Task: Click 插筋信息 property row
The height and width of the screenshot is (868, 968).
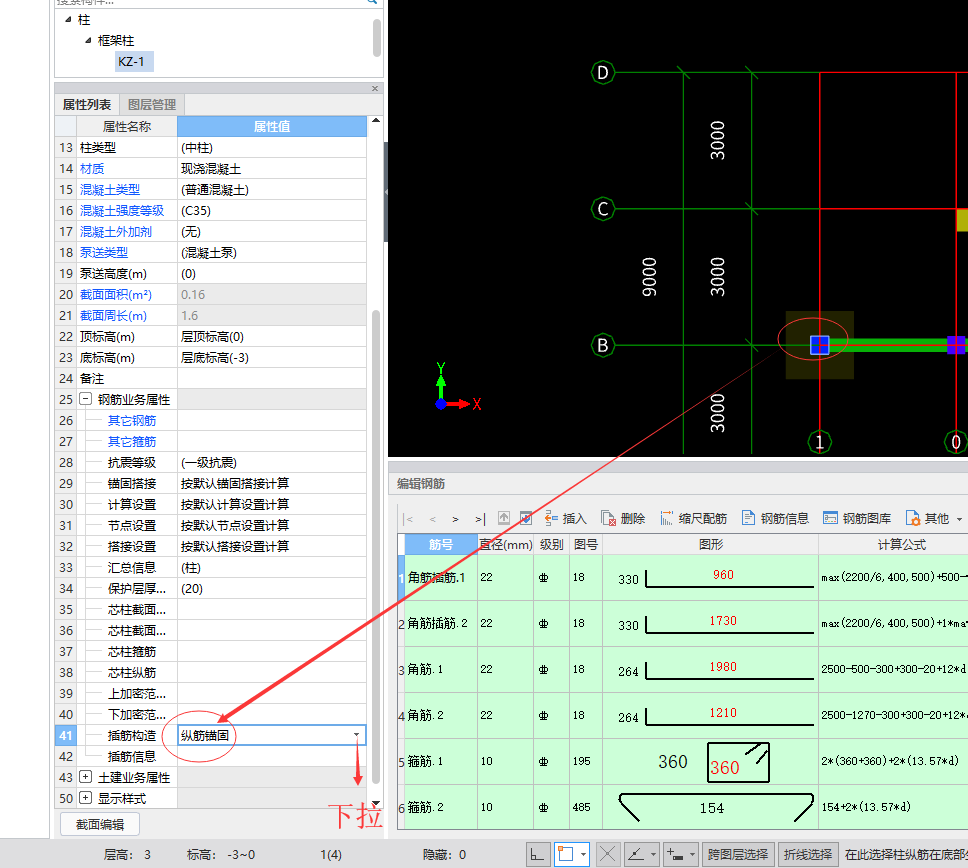Action: (210, 756)
